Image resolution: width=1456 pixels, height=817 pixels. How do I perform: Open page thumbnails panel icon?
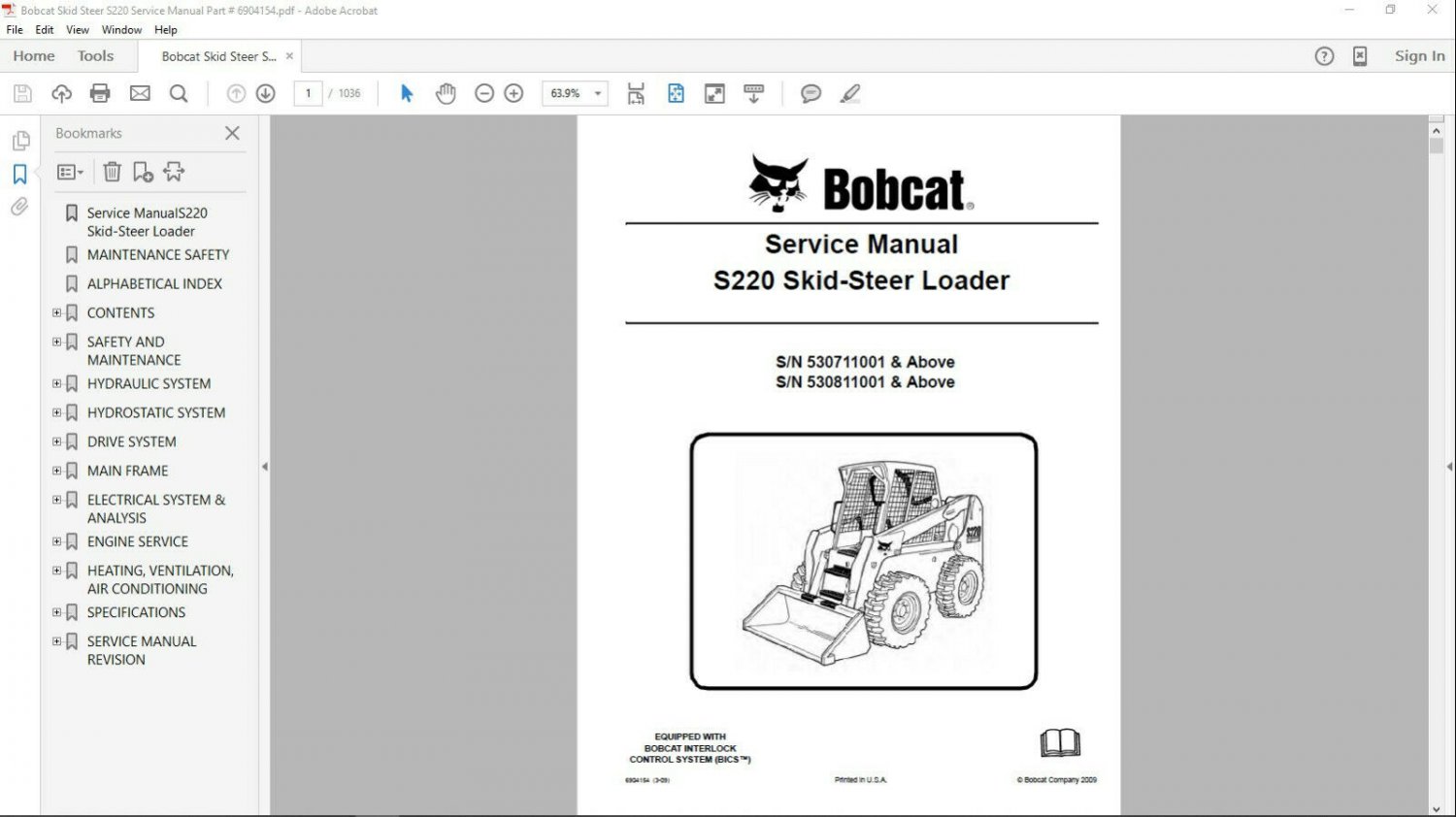pos(20,141)
